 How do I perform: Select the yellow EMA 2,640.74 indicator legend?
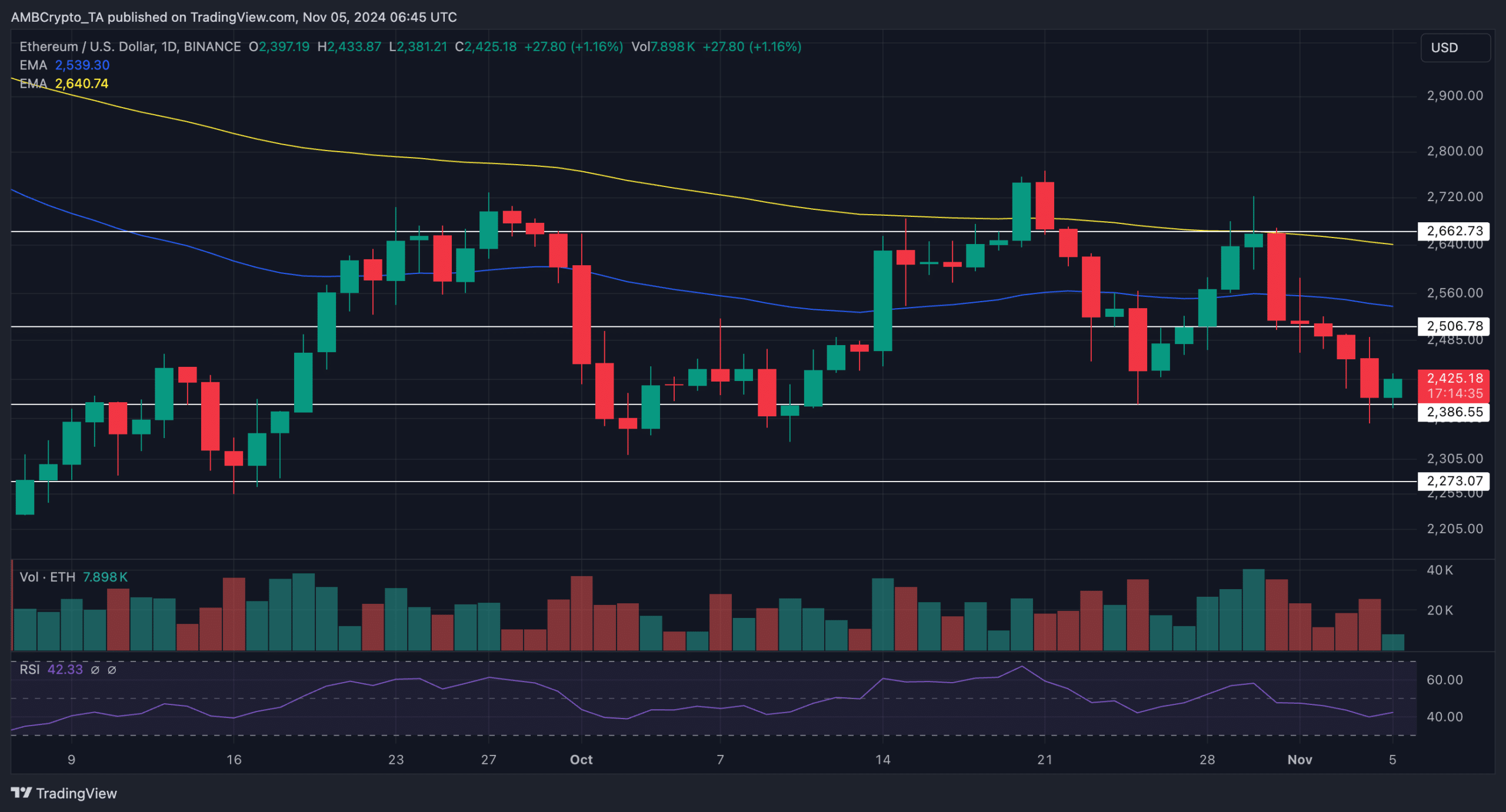click(x=65, y=83)
